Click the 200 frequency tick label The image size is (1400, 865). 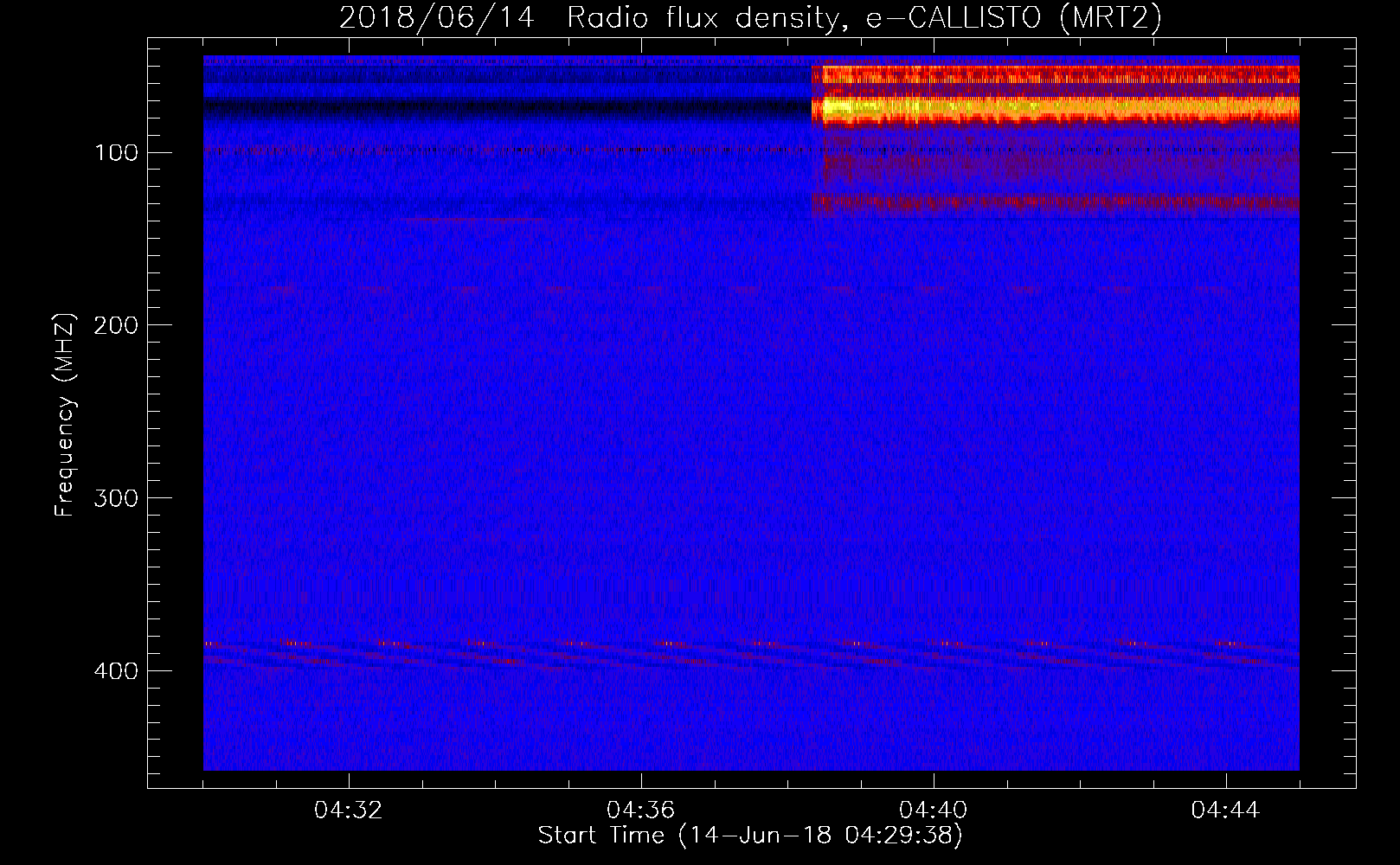point(117,325)
